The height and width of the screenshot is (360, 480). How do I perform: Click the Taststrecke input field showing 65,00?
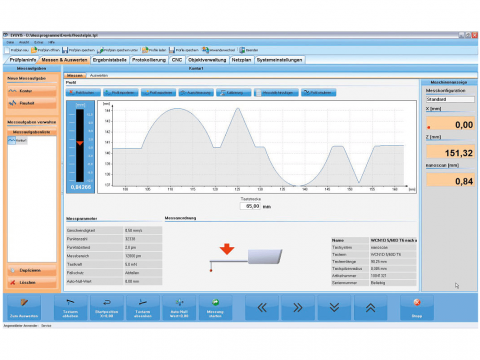click(x=250, y=206)
